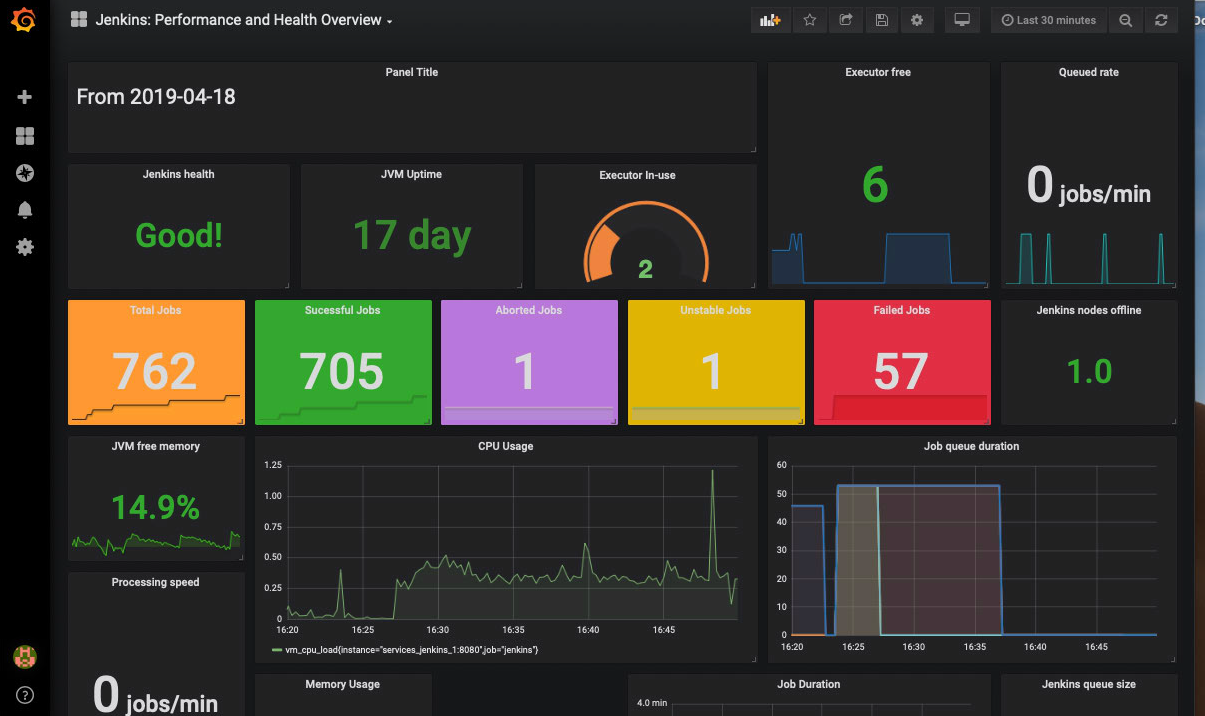Click the Memory Usage panel title
1205x716 pixels.
coord(343,684)
